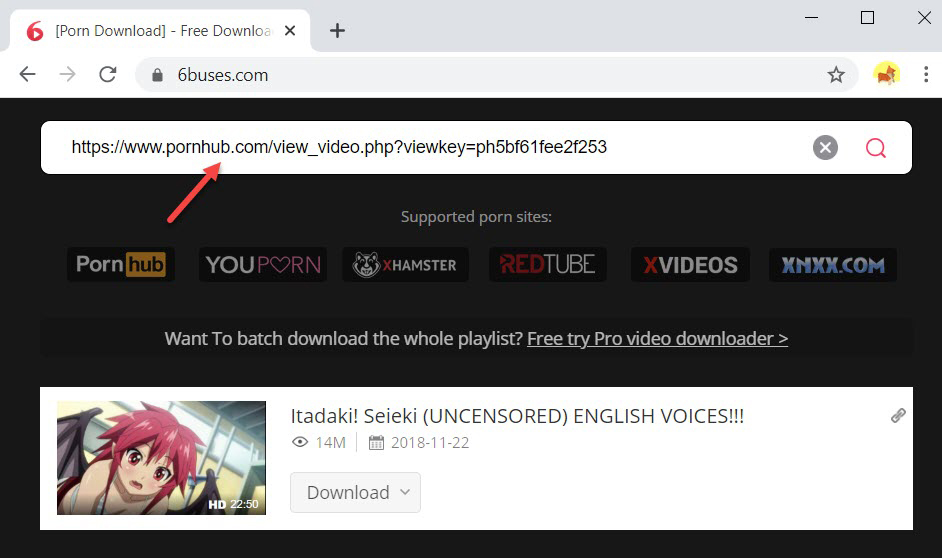Expand the Download options dropdown

coord(355,493)
